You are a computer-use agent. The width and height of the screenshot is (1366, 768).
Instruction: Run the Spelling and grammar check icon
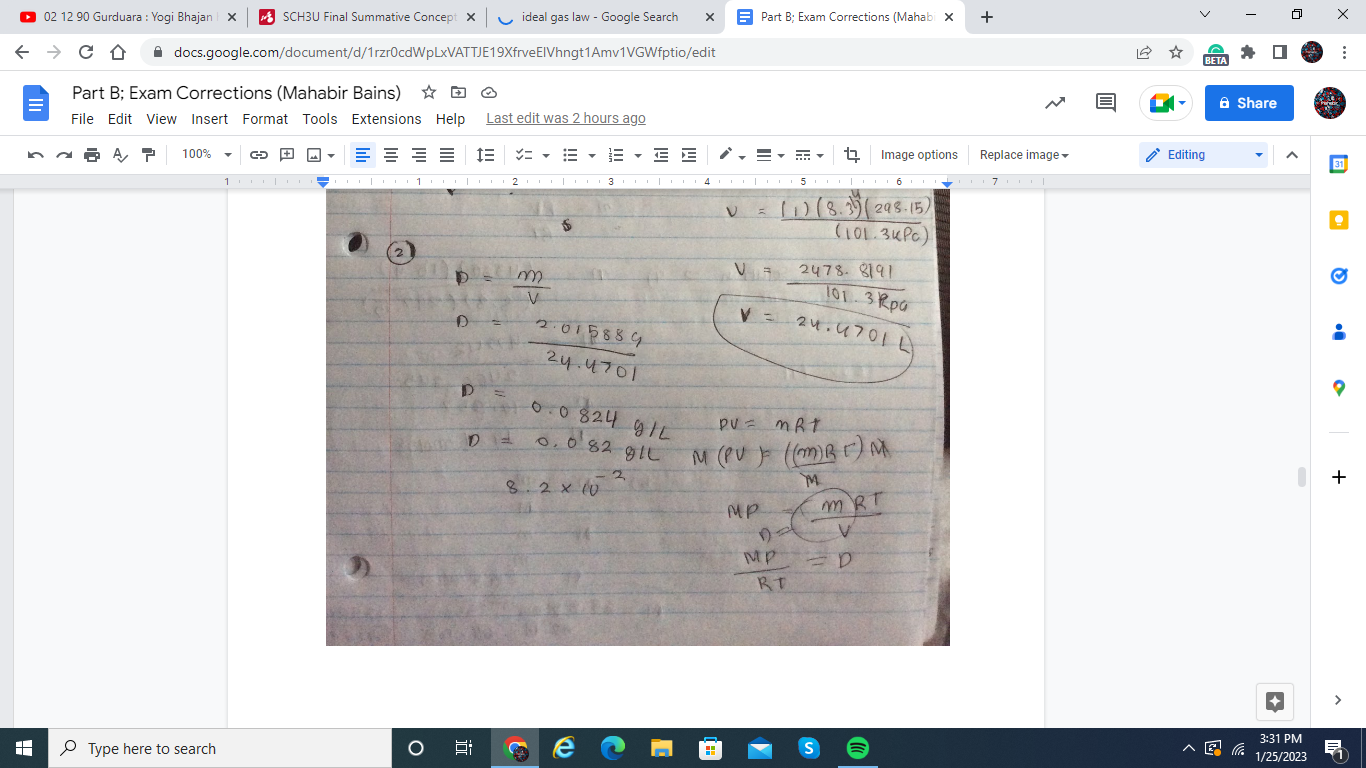point(120,154)
